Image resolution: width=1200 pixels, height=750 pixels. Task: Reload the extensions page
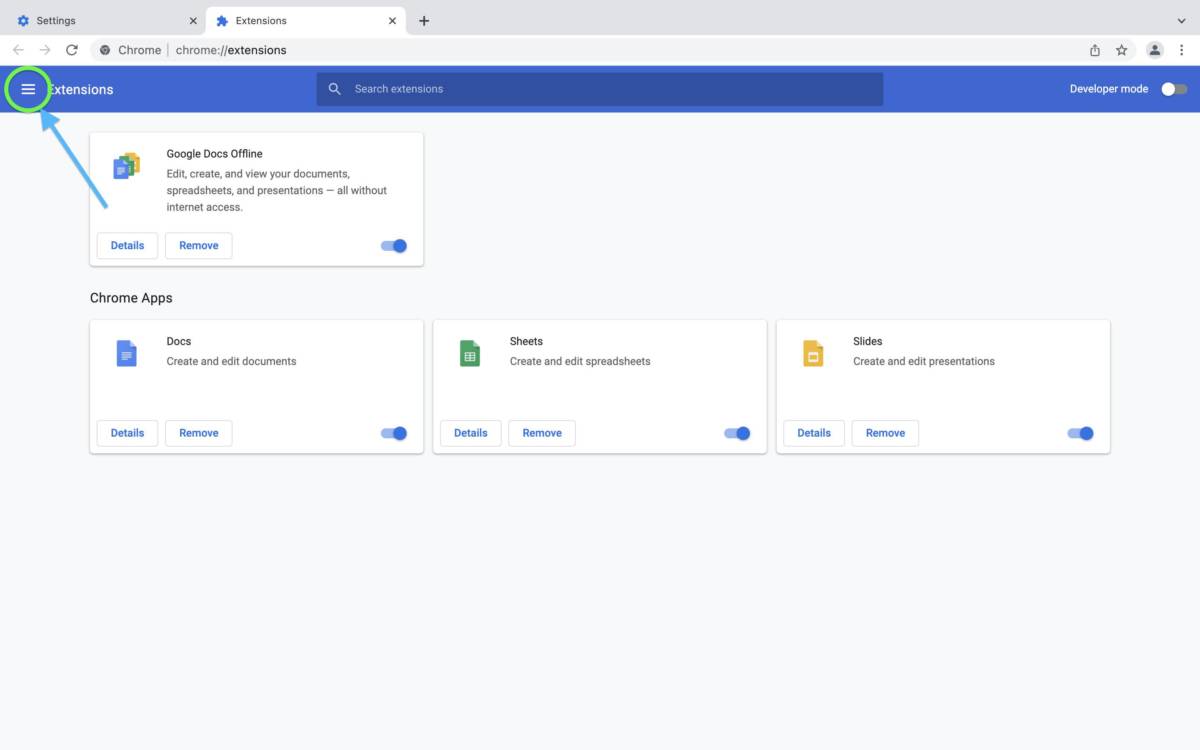pos(72,50)
